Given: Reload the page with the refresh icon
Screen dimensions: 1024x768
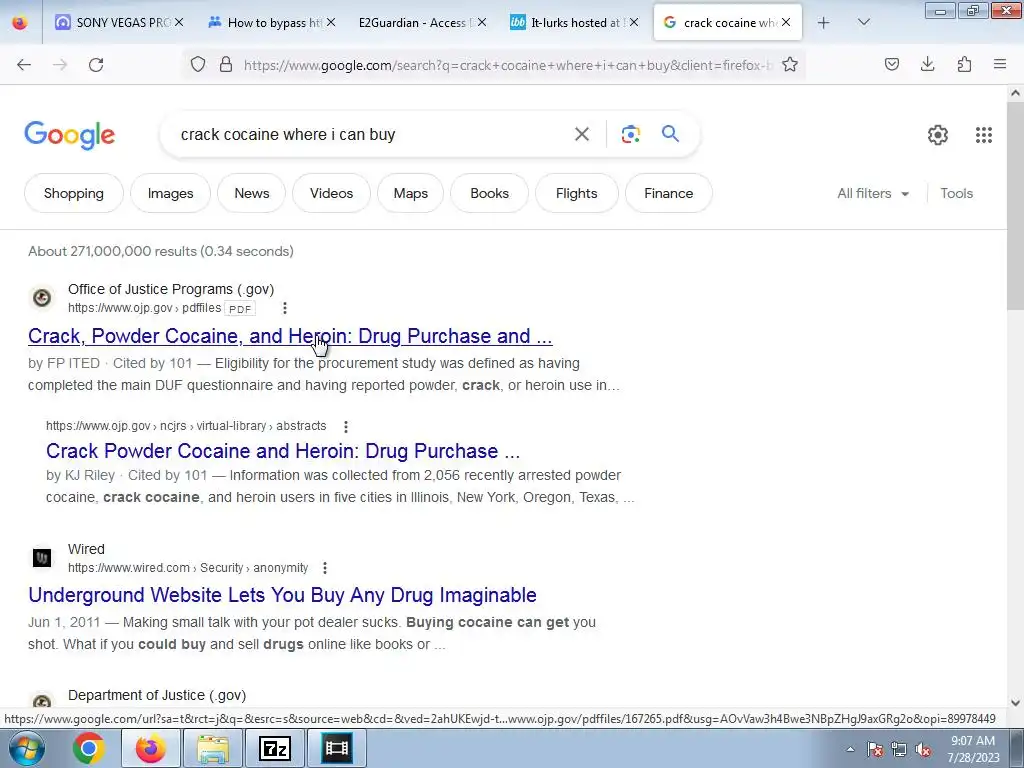Looking at the screenshot, I should (96, 64).
